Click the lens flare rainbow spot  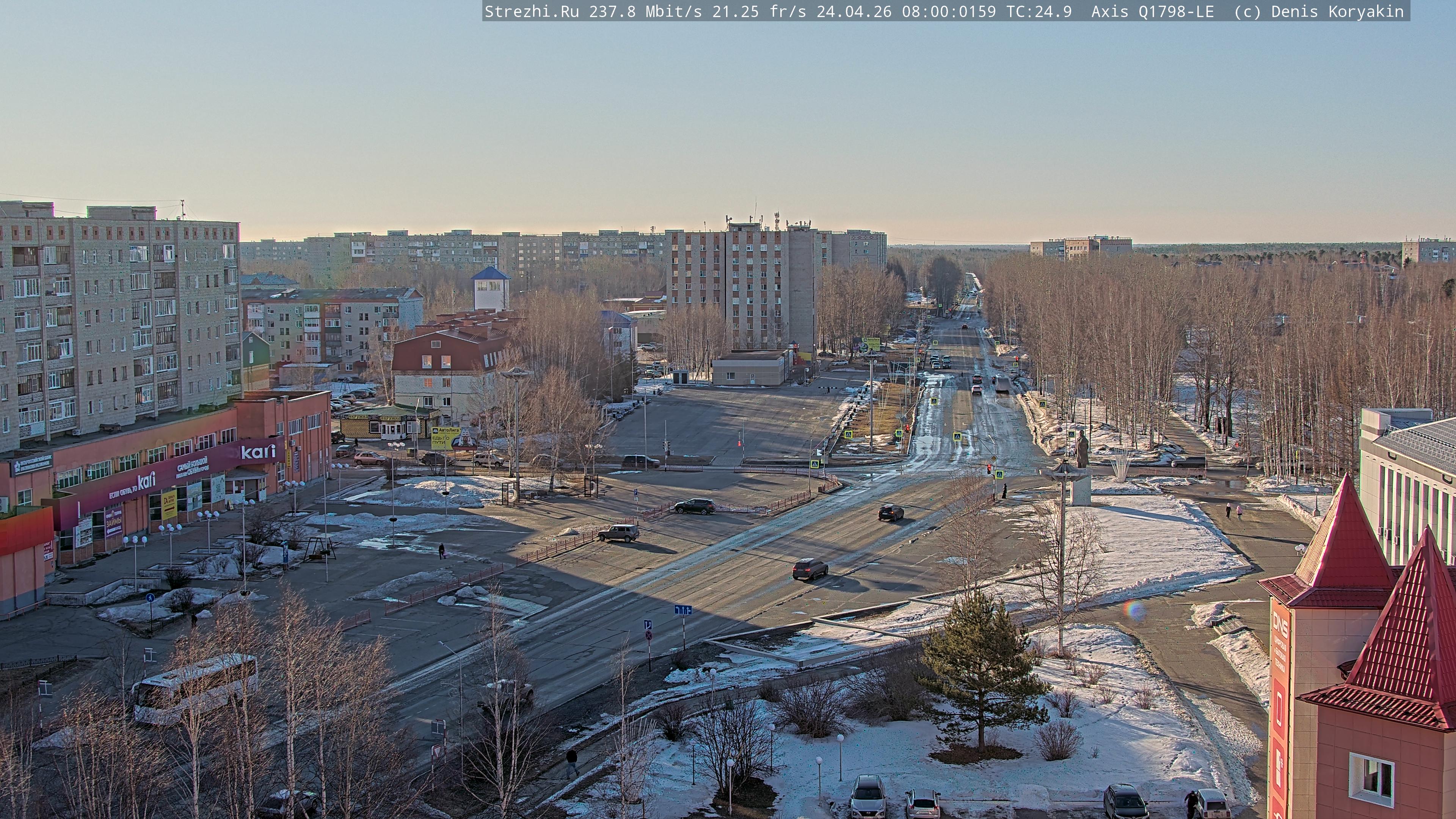[1133, 610]
